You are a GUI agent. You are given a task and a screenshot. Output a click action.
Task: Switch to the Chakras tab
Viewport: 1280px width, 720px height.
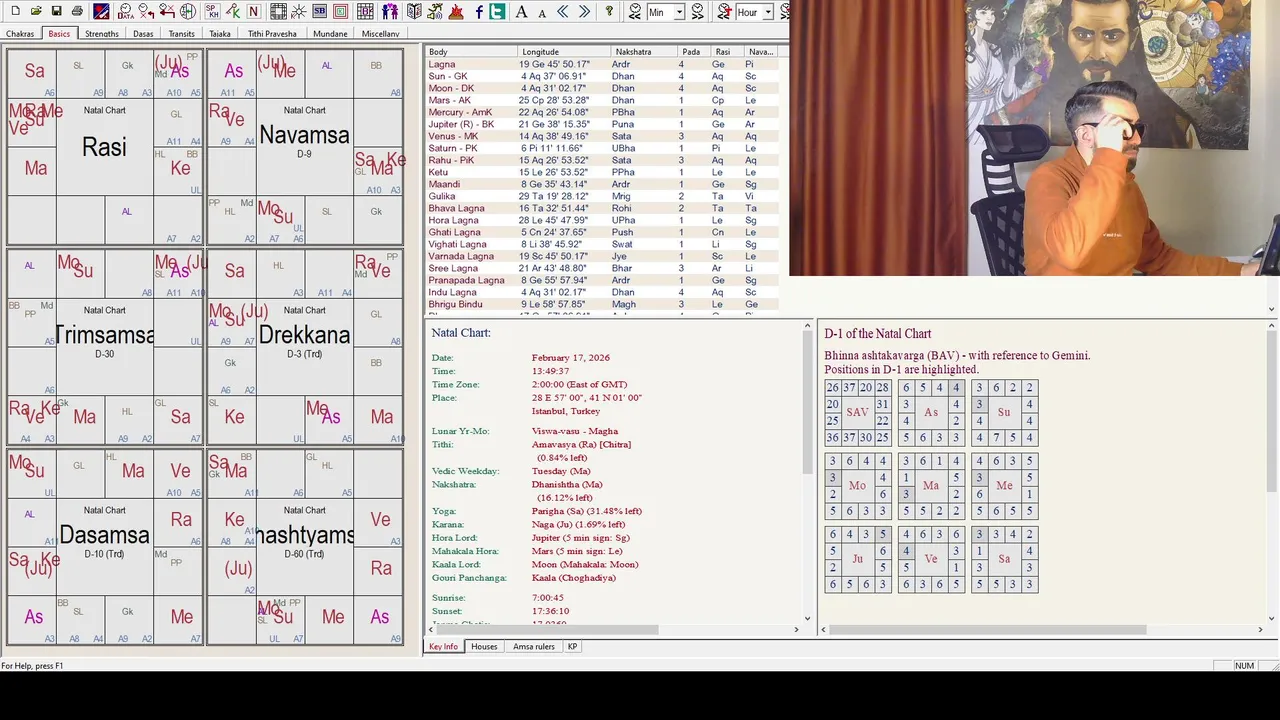(20, 33)
